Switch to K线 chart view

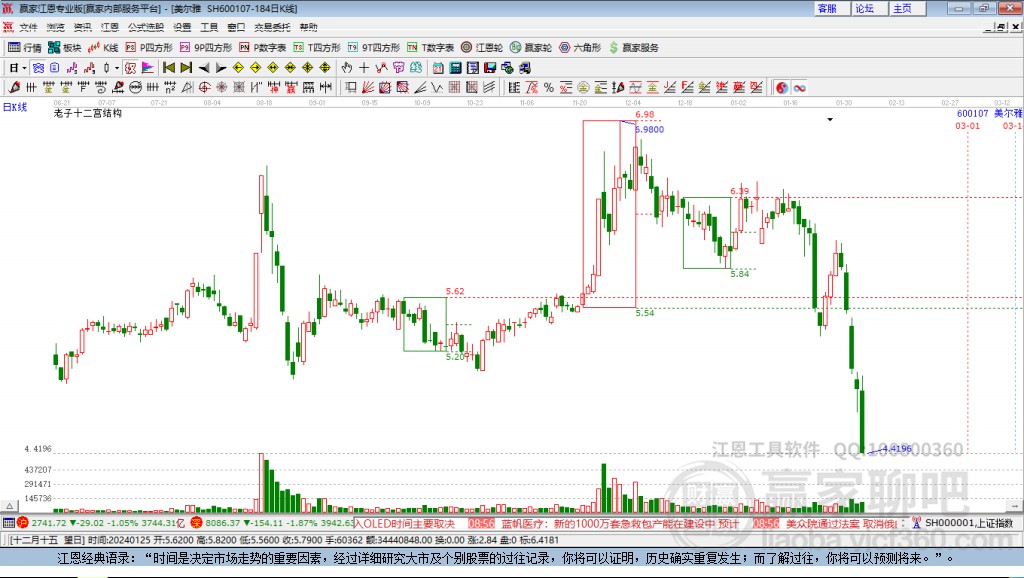coord(103,48)
